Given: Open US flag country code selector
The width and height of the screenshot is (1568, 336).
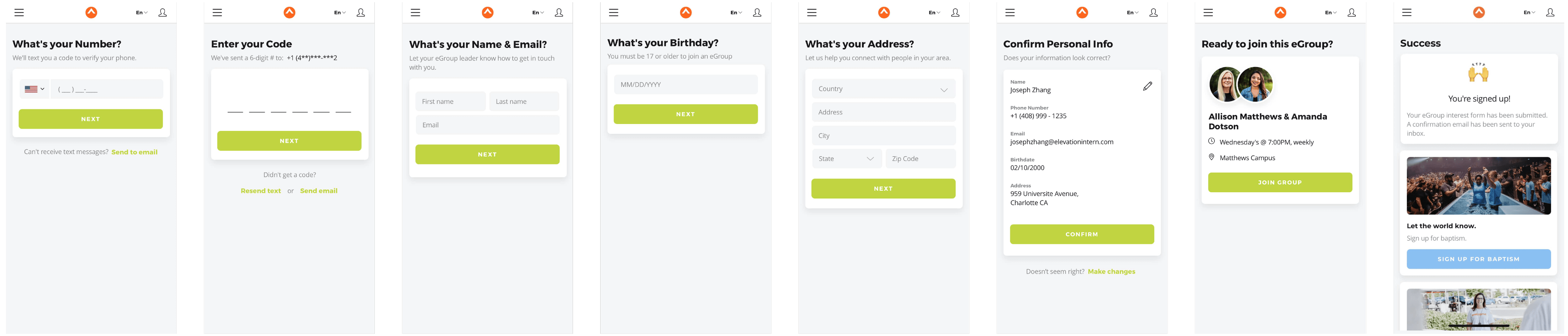Looking at the screenshot, I should 34,89.
